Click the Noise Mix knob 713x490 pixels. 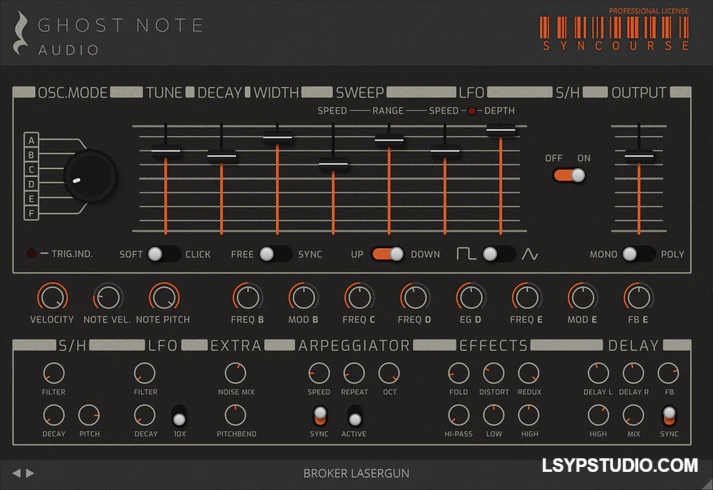pyautogui.click(x=236, y=373)
